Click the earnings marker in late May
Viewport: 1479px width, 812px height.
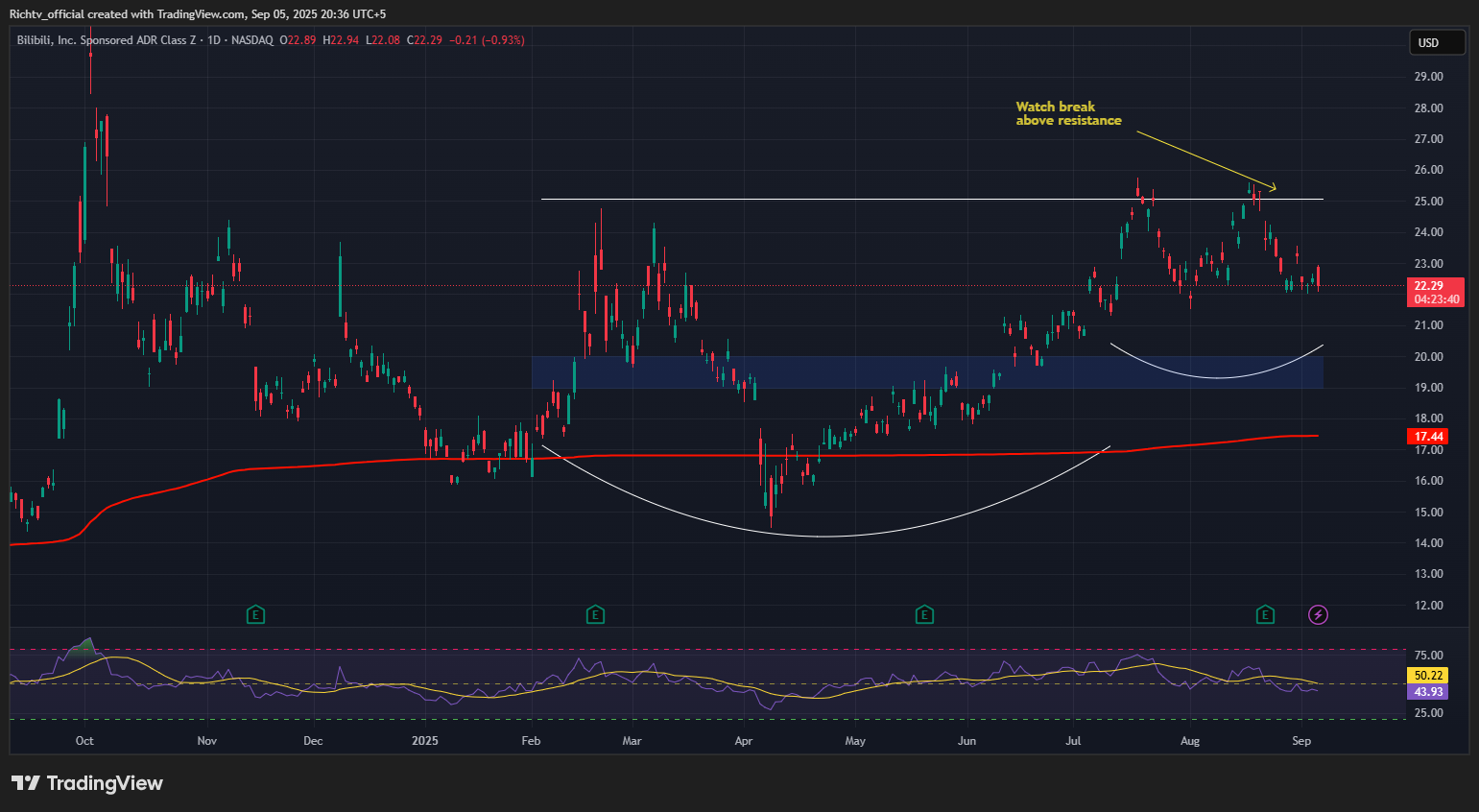(x=924, y=614)
